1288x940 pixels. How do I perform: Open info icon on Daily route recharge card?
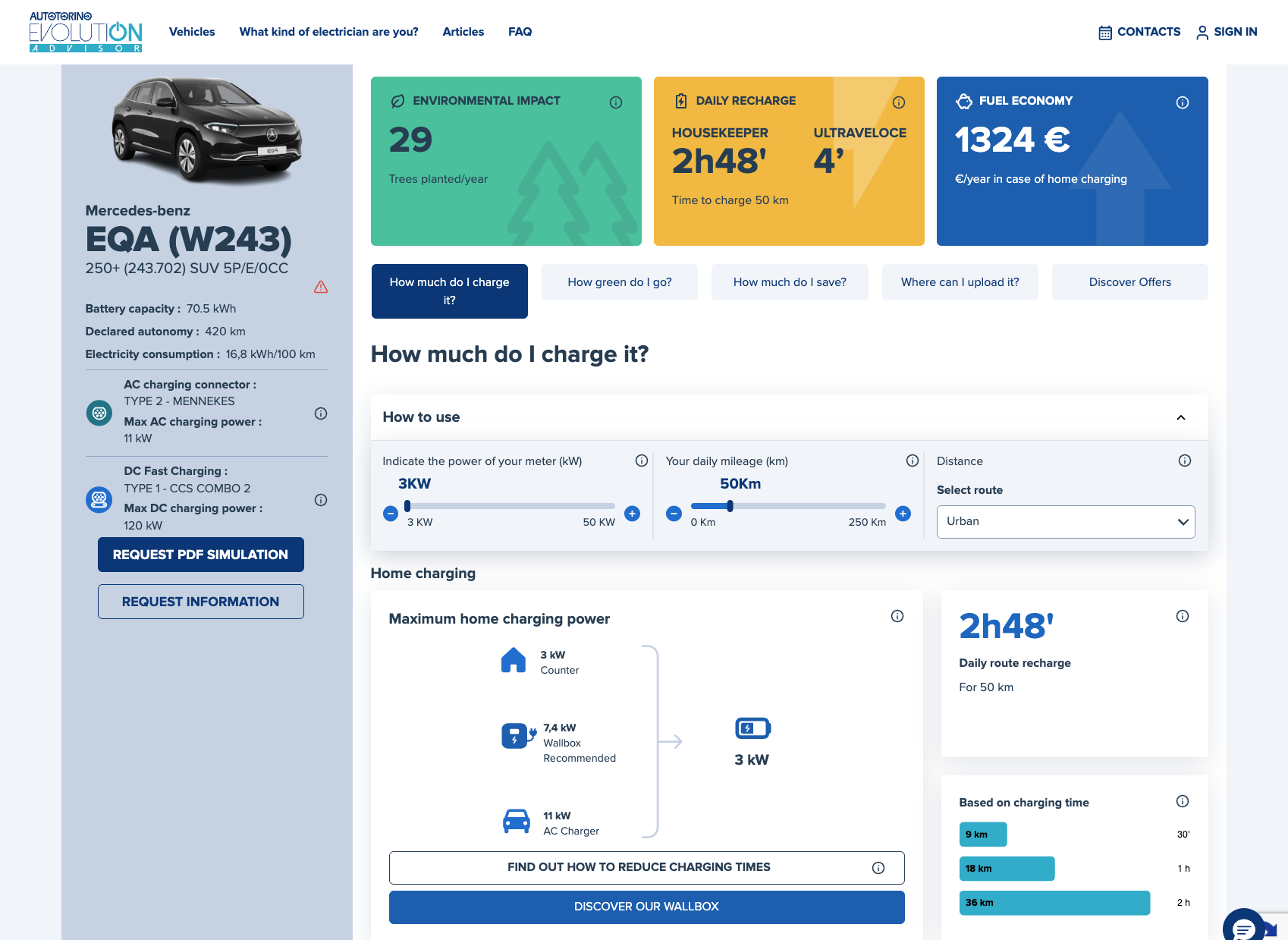(x=1183, y=616)
